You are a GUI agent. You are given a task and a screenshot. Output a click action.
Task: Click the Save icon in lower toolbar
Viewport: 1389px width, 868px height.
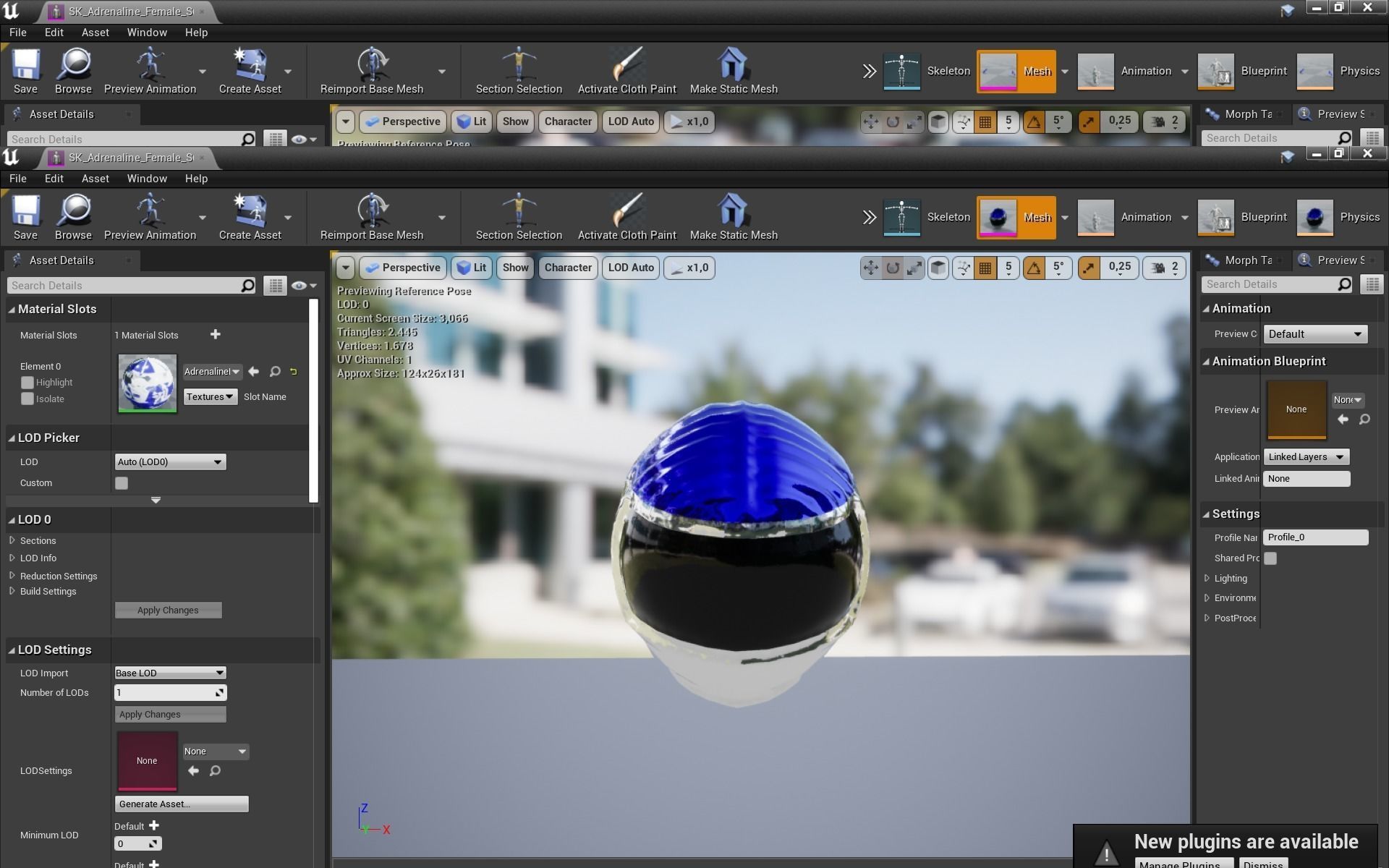pos(25,211)
